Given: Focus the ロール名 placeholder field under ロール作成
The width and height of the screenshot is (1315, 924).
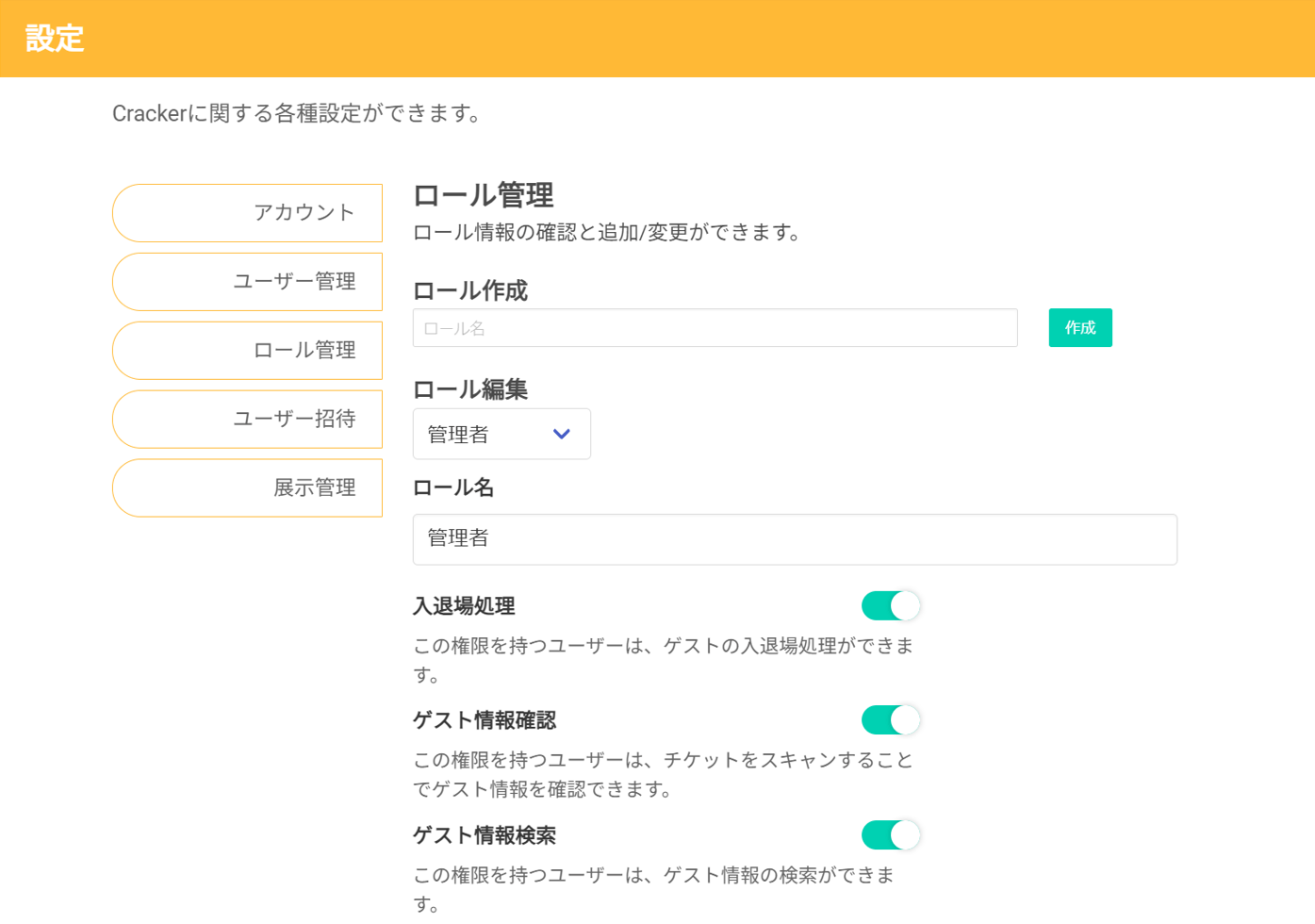Looking at the screenshot, I should click(x=715, y=328).
